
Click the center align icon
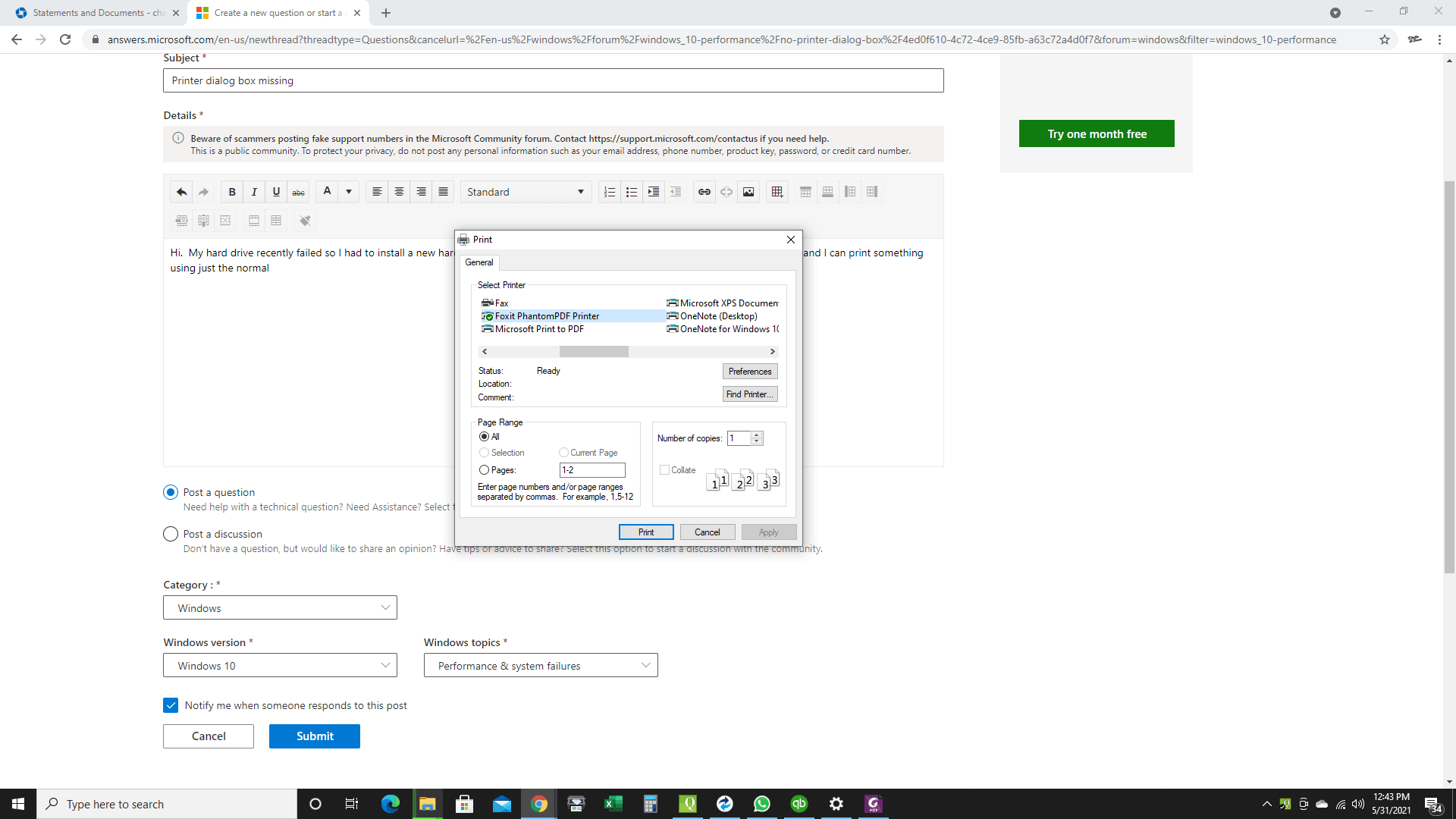pos(399,192)
